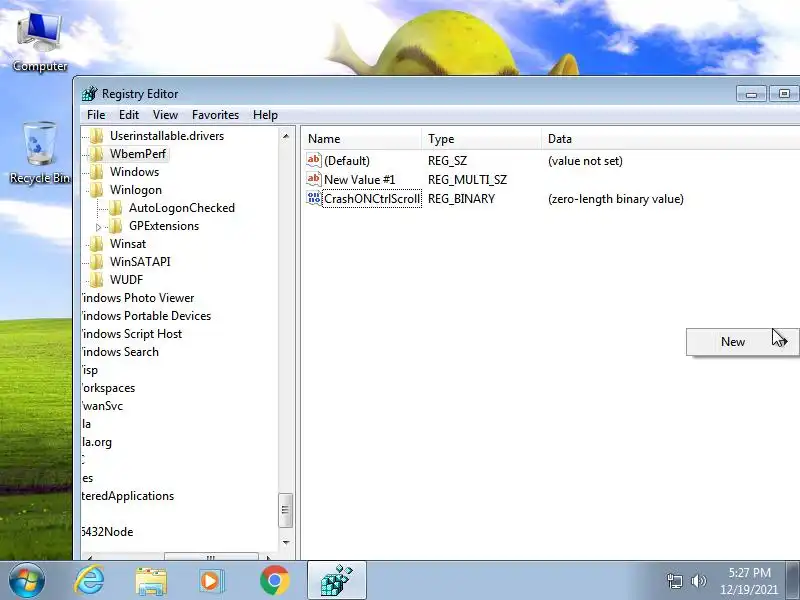
Task: Click the (zero-length binary value) data cell
Action: pyautogui.click(x=616, y=199)
